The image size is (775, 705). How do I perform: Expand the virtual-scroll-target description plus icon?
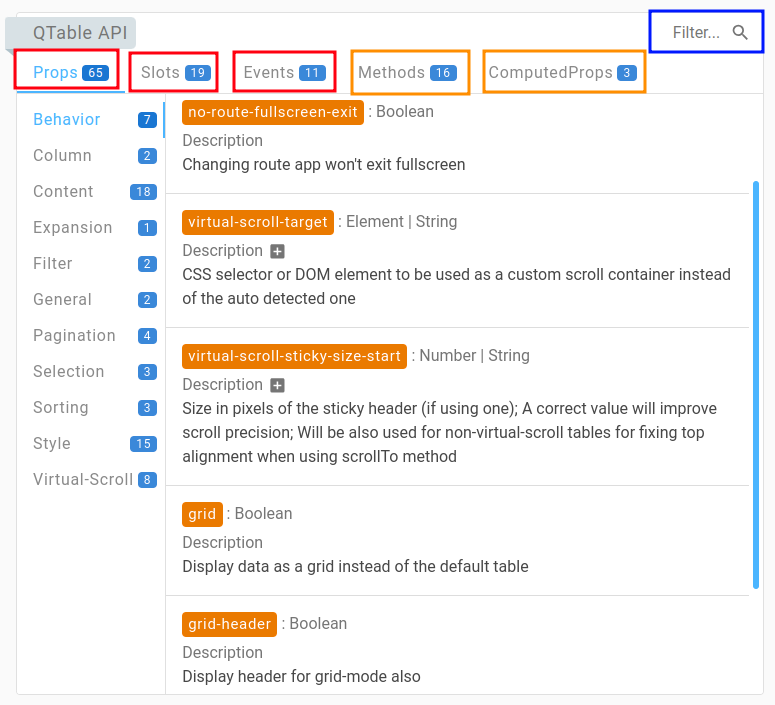tap(278, 251)
